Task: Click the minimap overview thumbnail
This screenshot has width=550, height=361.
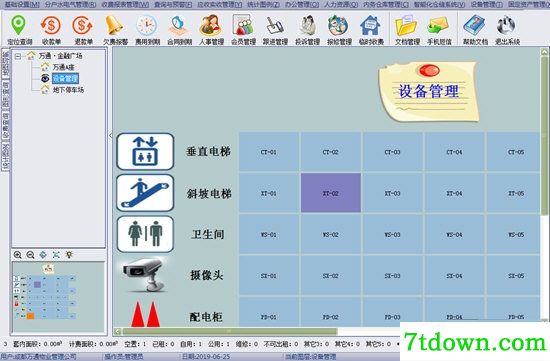Action: coord(59,297)
